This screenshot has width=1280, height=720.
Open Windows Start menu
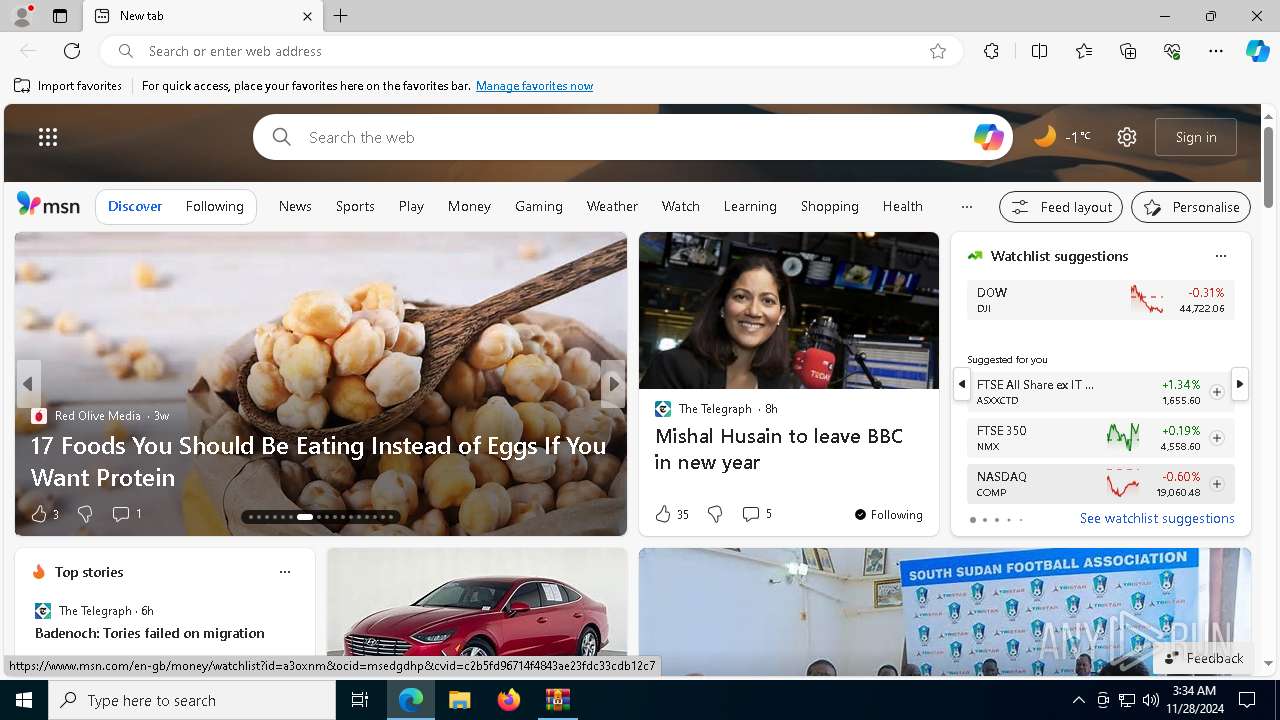point(24,700)
